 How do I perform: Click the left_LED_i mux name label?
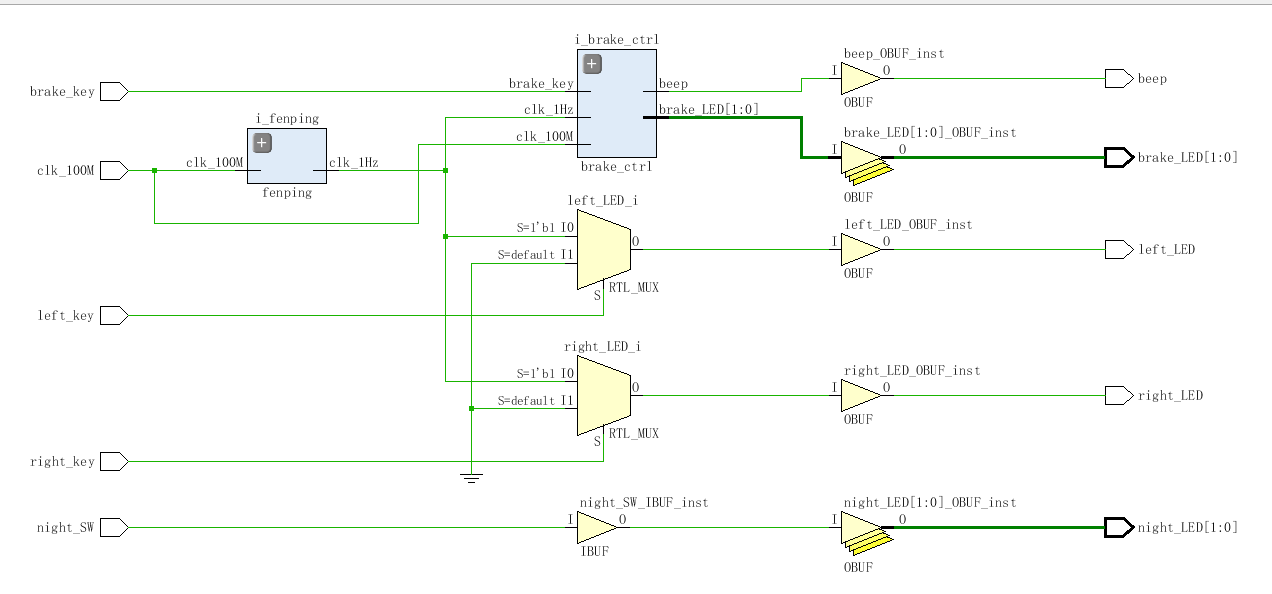point(603,200)
